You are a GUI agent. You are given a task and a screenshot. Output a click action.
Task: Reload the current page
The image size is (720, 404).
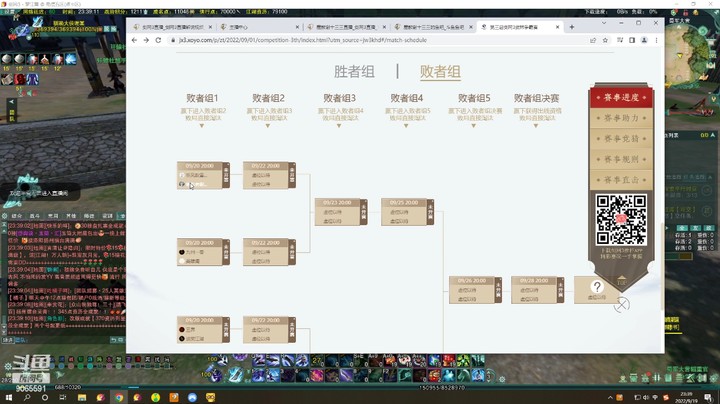[x=158, y=40]
